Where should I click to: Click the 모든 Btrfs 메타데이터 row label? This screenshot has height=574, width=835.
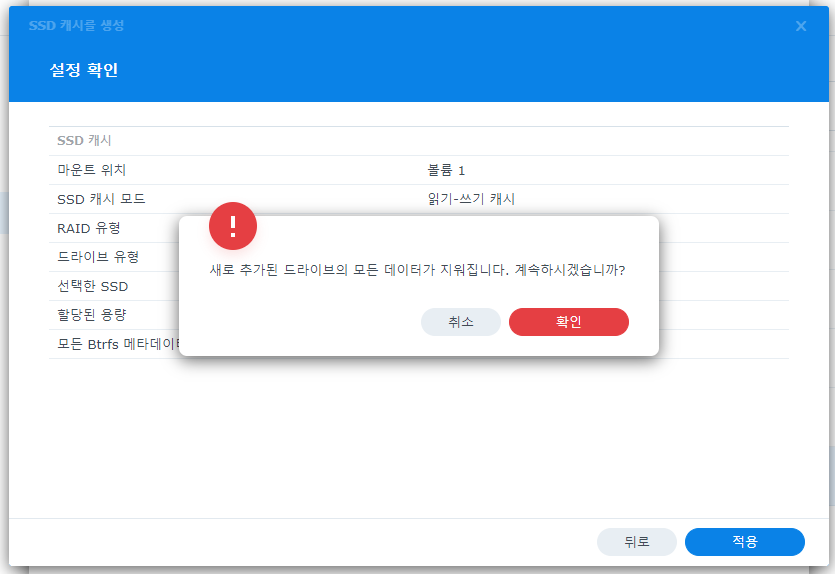point(117,344)
